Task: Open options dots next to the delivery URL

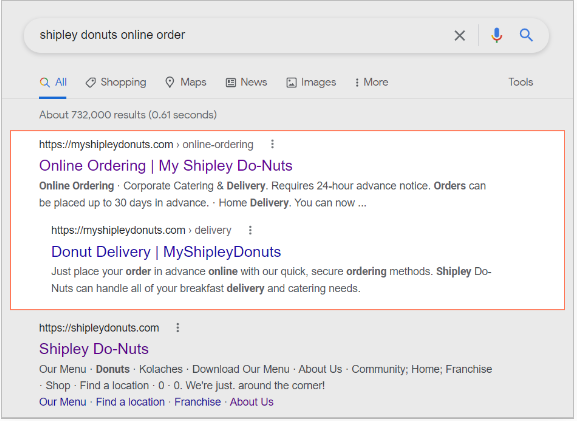Action: pos(250,230)
